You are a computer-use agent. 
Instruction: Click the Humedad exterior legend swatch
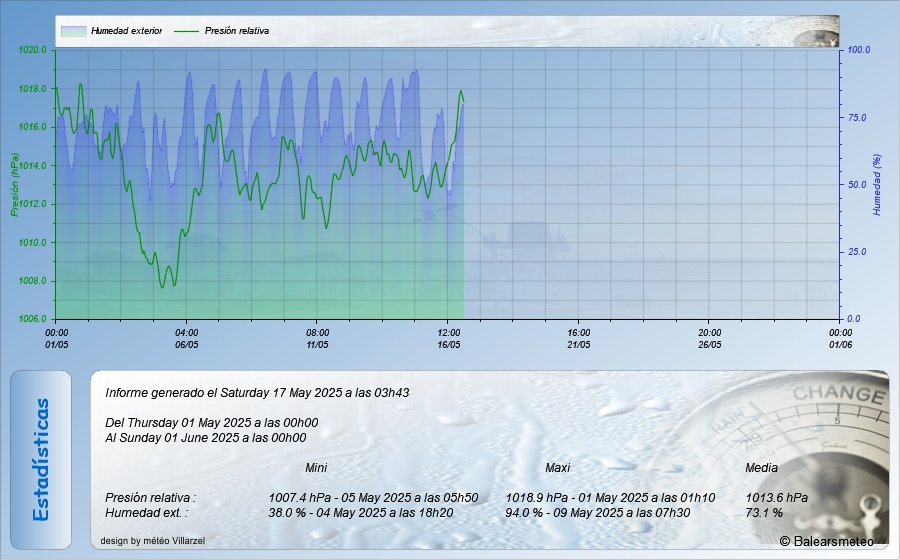pyautogui.click(x=73, y=31)
